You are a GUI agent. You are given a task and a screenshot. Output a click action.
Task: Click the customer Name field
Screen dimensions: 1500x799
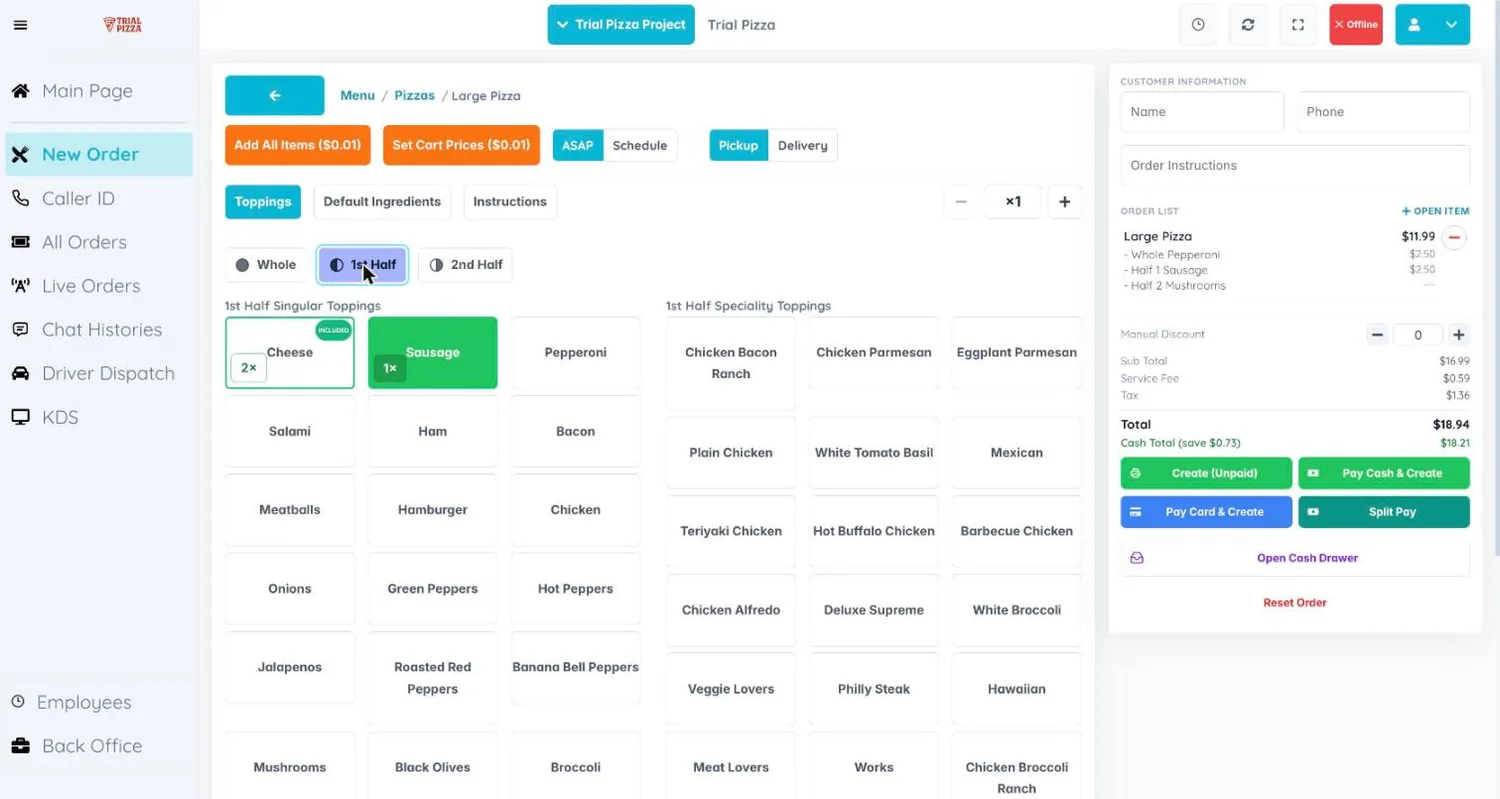click(x=1202, y=112)
